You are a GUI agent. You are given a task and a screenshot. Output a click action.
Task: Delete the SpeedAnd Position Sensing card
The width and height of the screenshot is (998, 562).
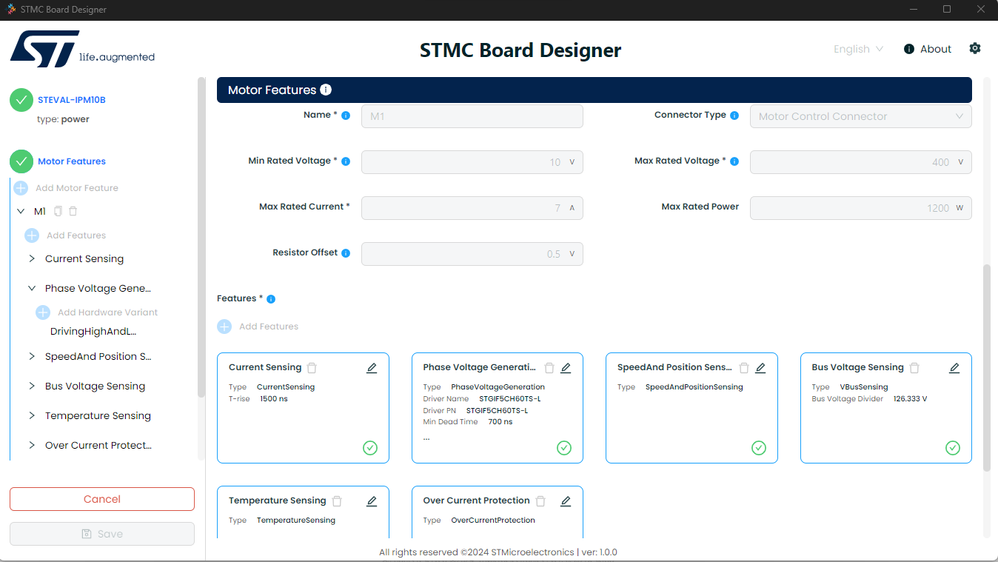coord(744,368)
